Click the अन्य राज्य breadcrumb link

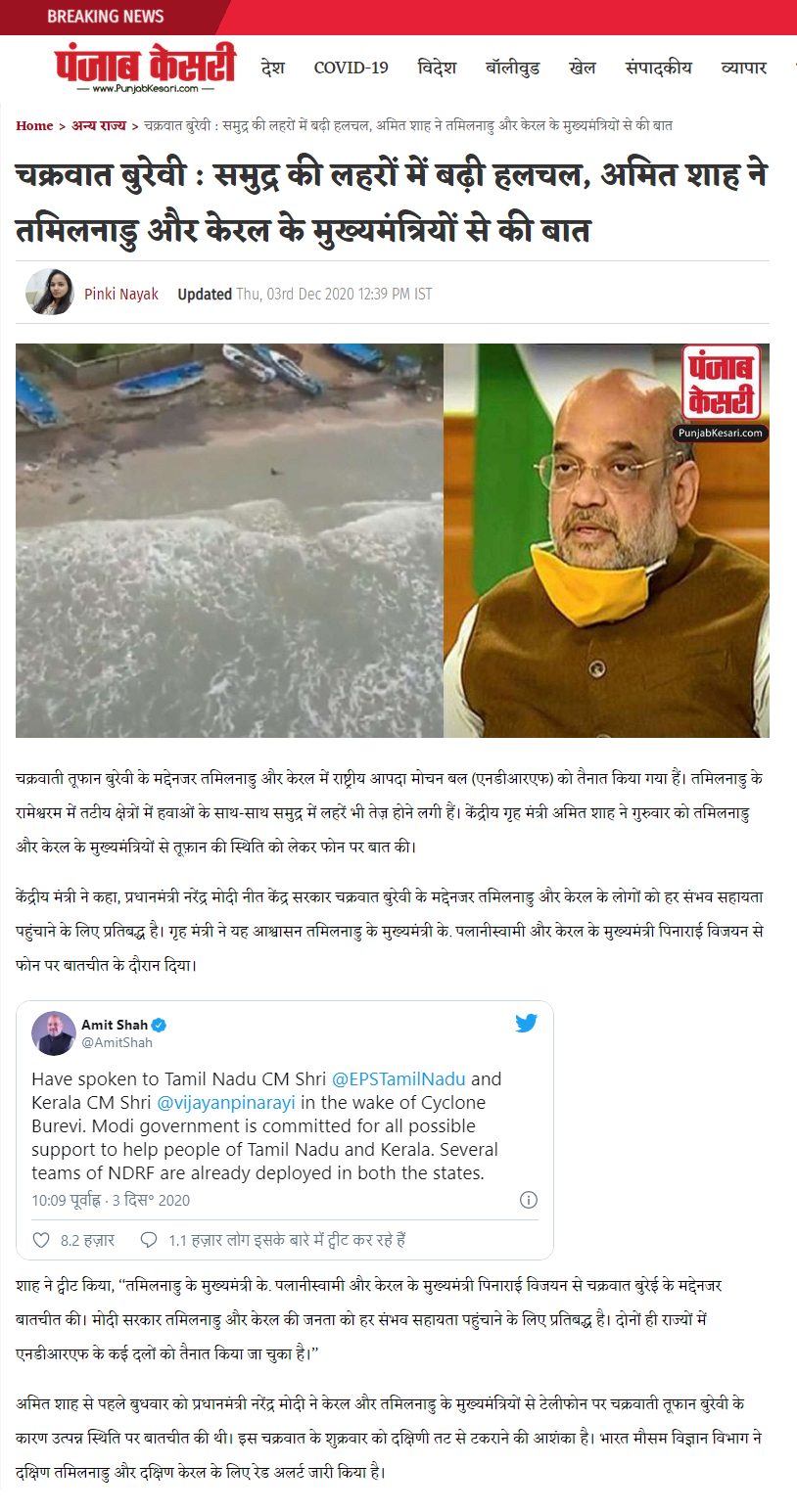tap(99, 126)
